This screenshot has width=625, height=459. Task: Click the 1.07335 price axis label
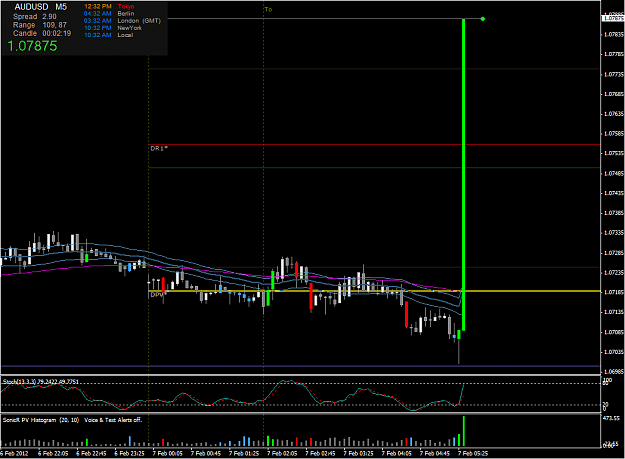click(x=614, y=233)
